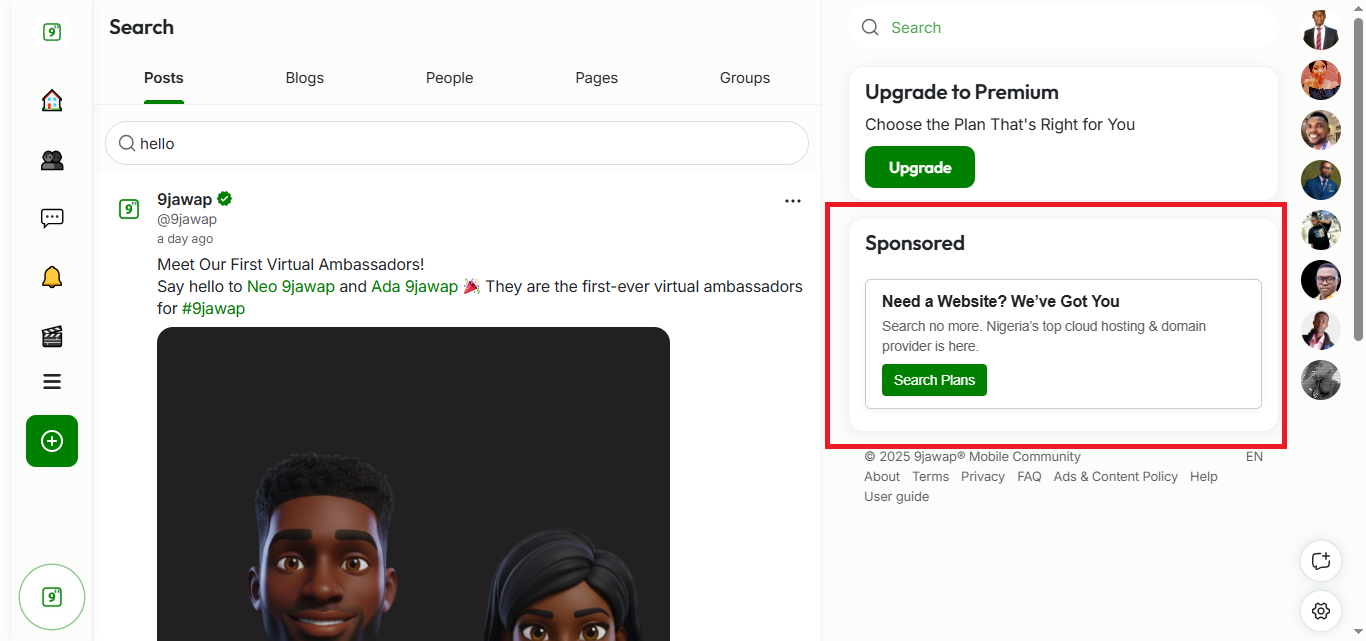
Task: Switch to the People tab
Action: click(449, 78)
